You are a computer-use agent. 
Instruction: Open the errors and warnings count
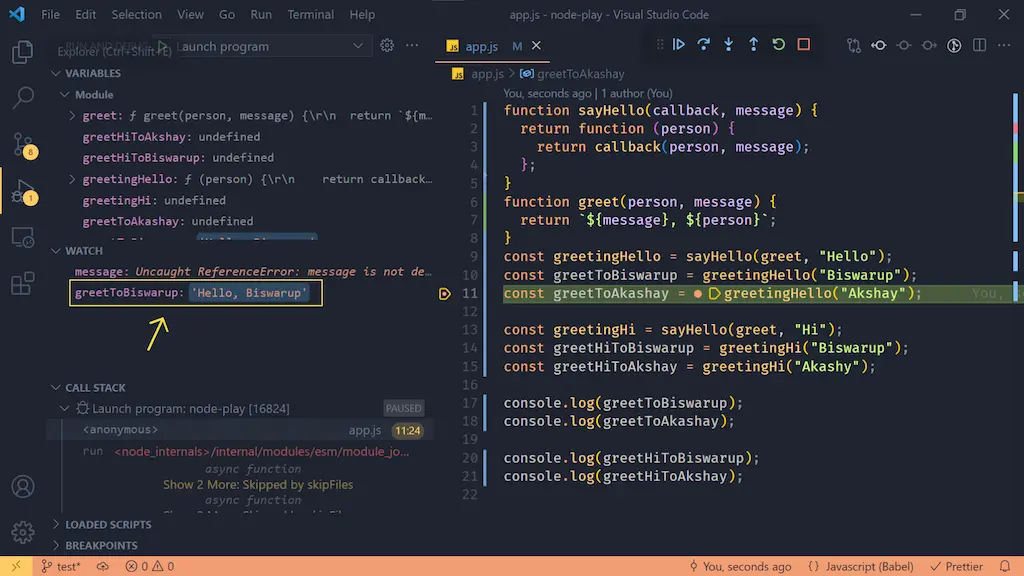tap(150, 566)
